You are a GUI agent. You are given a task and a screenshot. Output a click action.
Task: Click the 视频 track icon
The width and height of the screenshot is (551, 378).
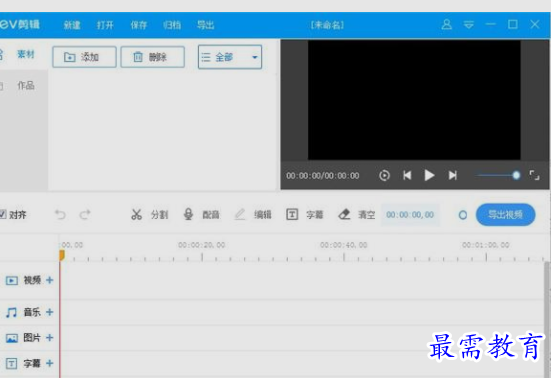[12, 280]
